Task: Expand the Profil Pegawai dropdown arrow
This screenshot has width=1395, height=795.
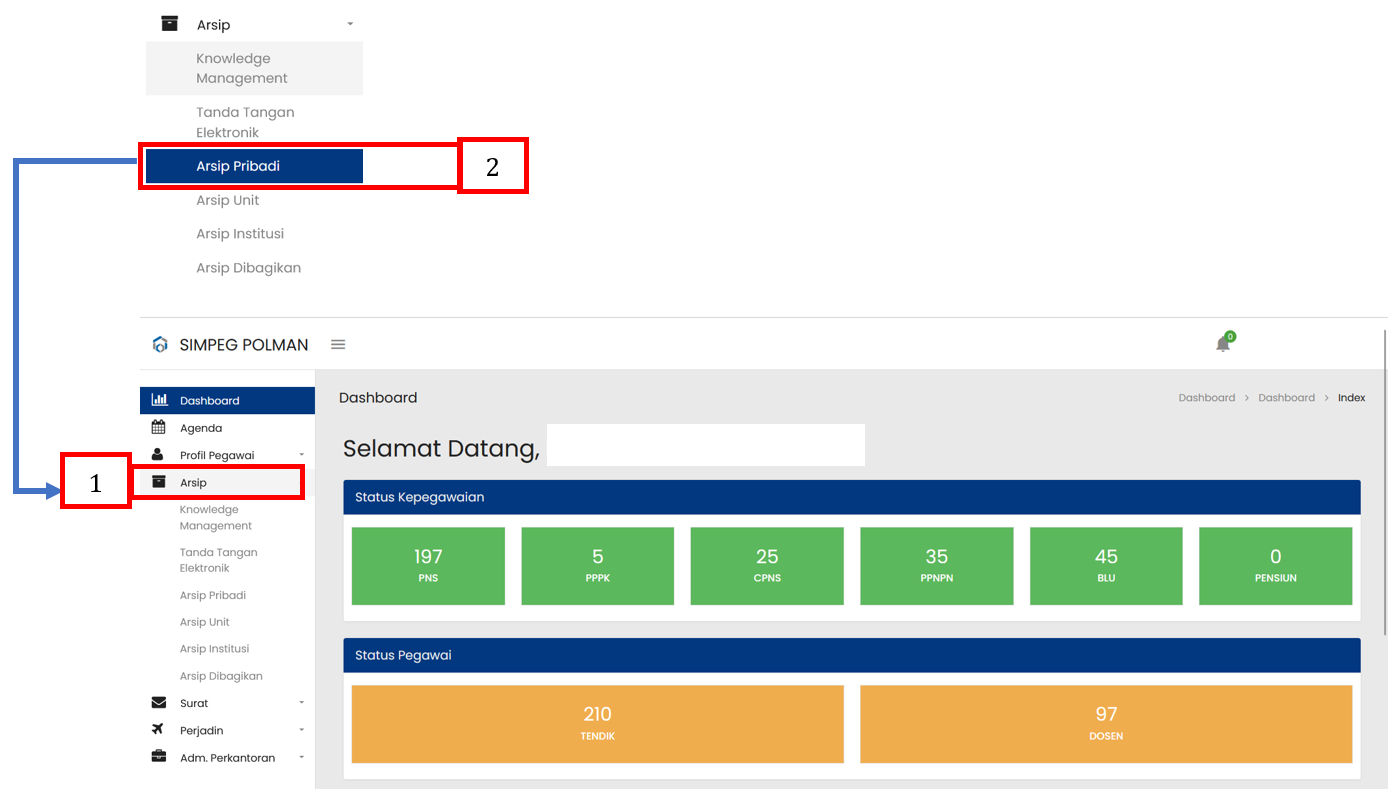Action: coord(302,456)
